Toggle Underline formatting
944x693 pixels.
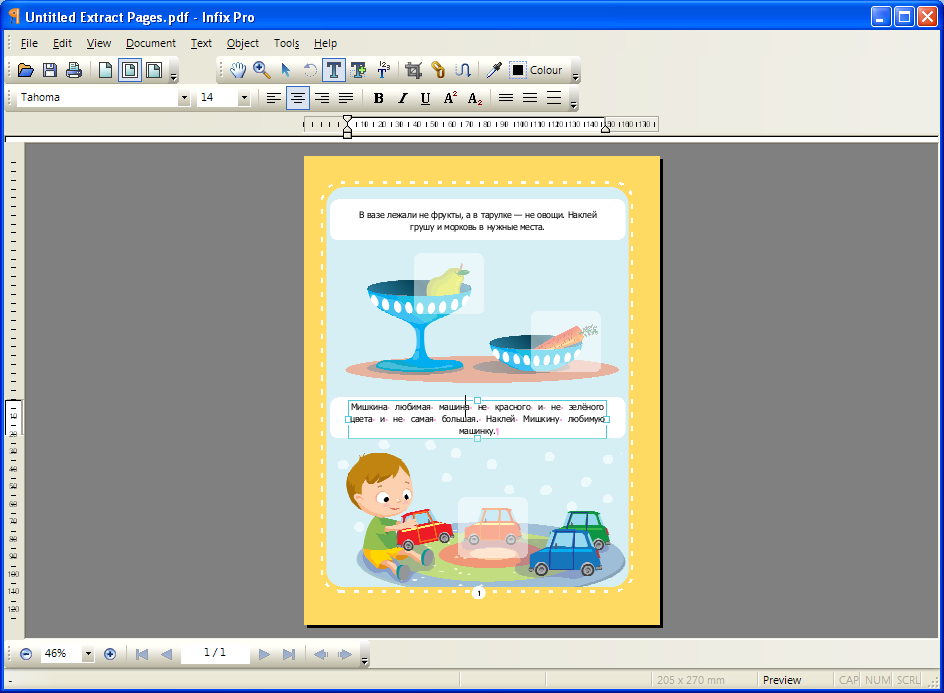[x=426, y=98]
